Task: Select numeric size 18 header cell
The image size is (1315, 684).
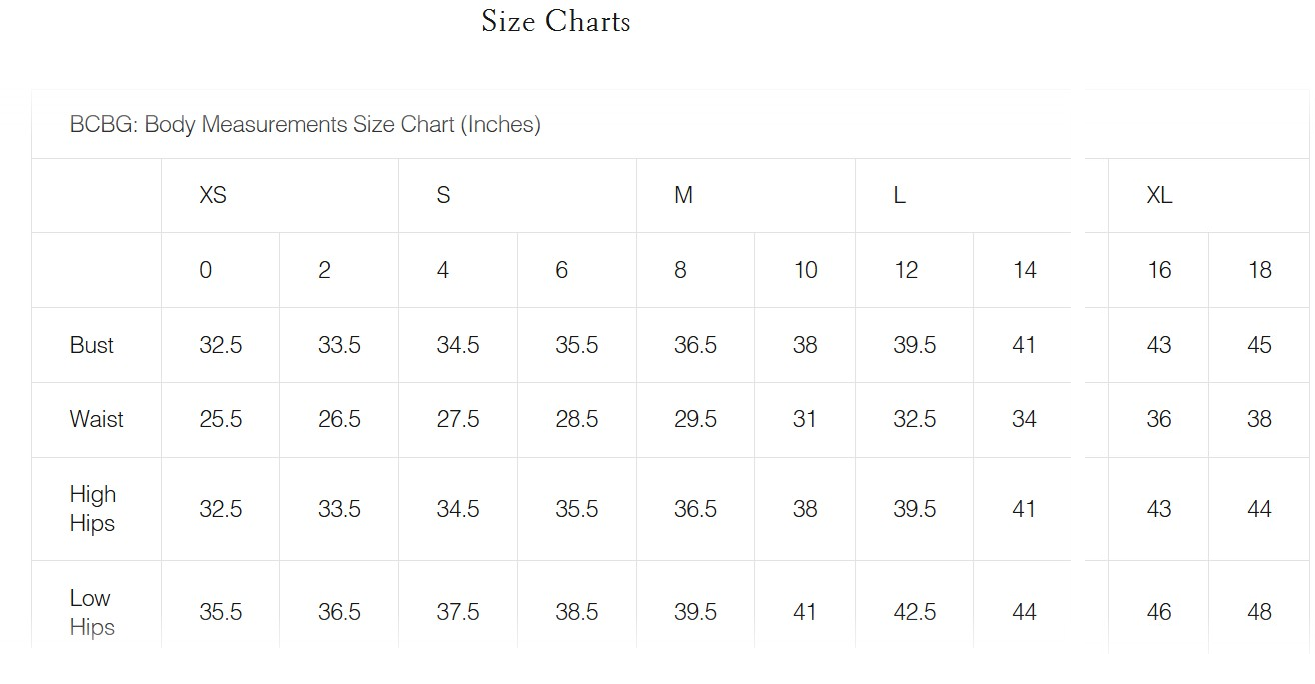Action: [1260, 270]
